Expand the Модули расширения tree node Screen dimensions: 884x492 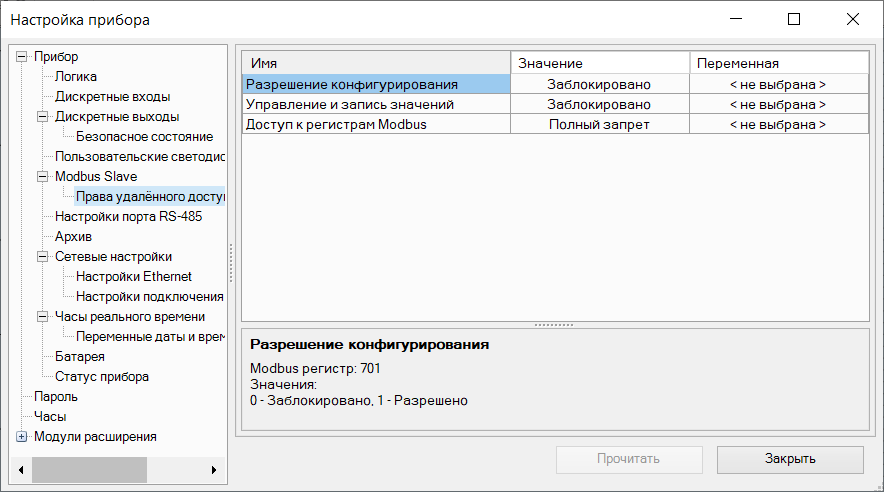tap(22, 437)
